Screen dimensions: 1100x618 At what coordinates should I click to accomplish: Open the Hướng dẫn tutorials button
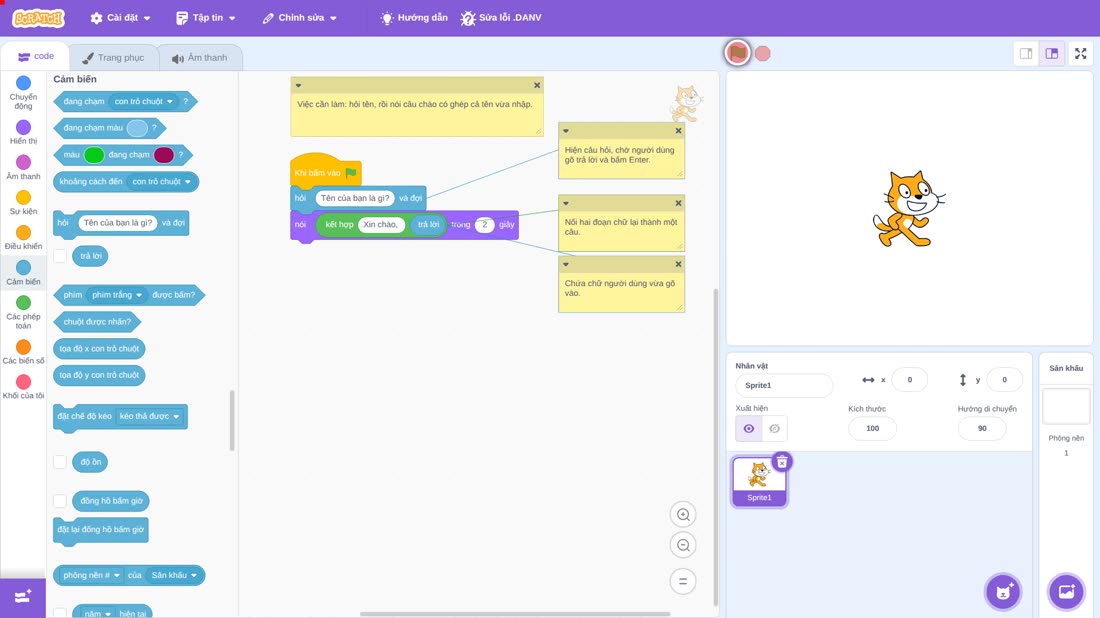point(414,18)
